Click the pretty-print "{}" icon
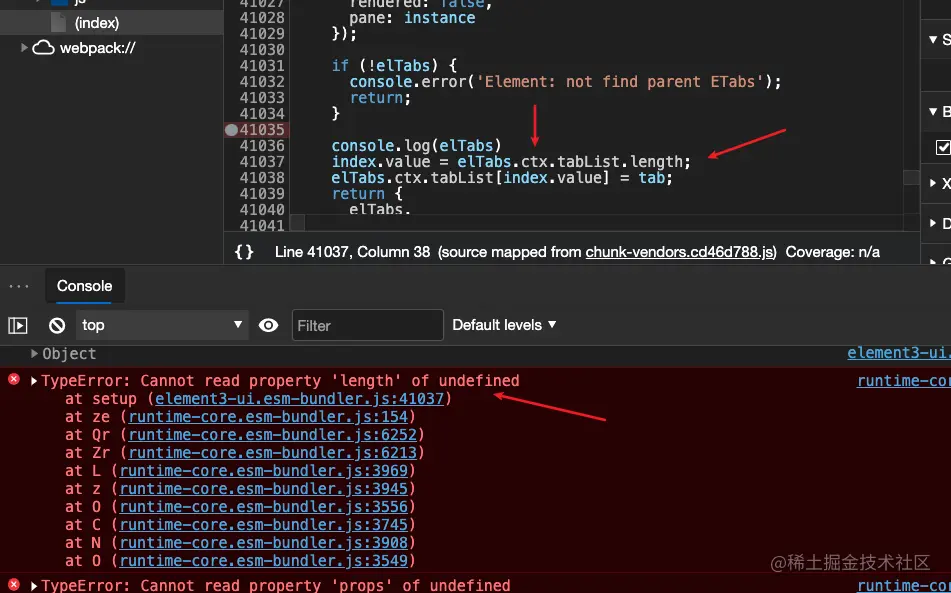 243,253
